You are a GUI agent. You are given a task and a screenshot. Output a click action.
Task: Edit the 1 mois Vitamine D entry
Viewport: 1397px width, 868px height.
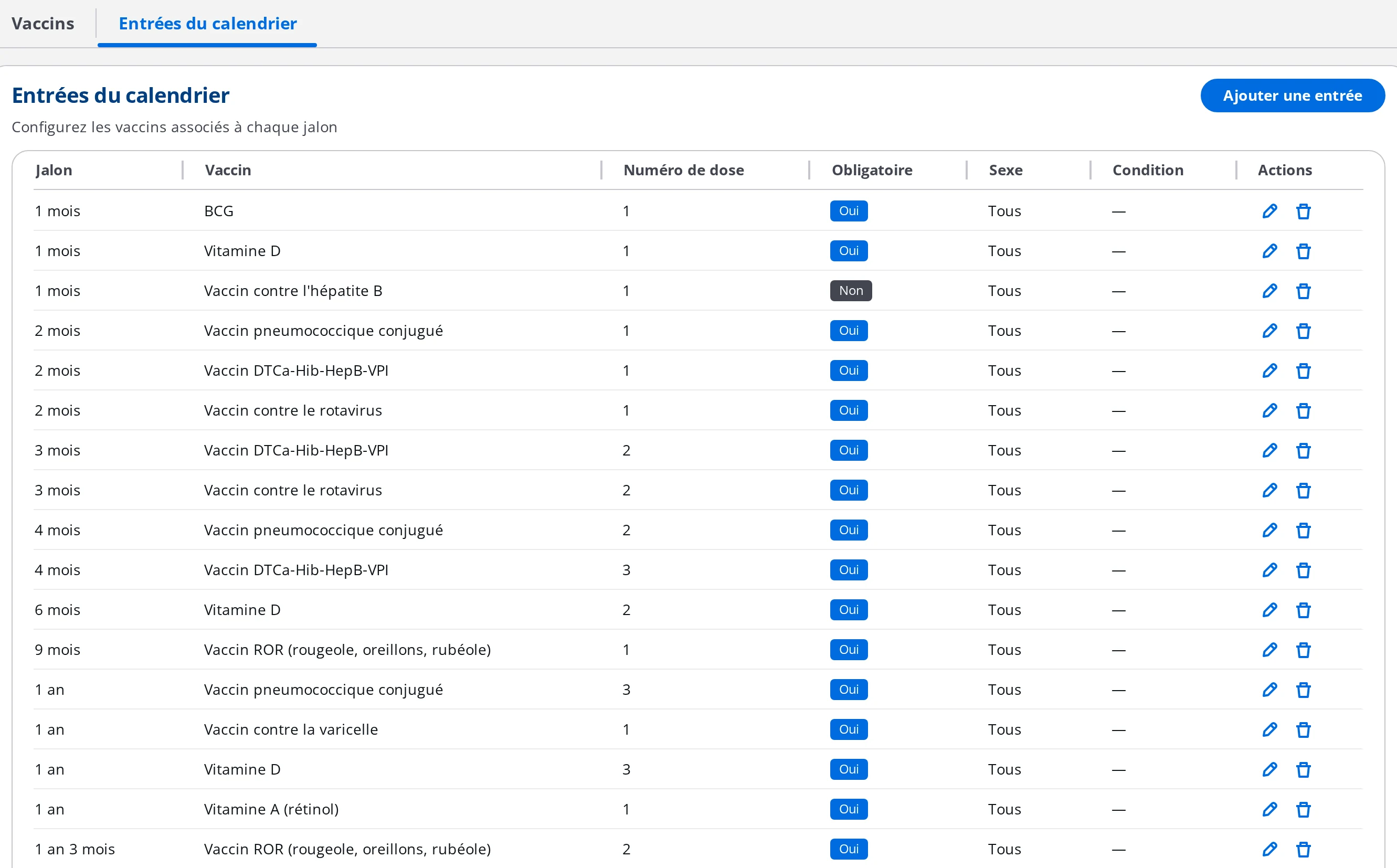pos(1269,251)
